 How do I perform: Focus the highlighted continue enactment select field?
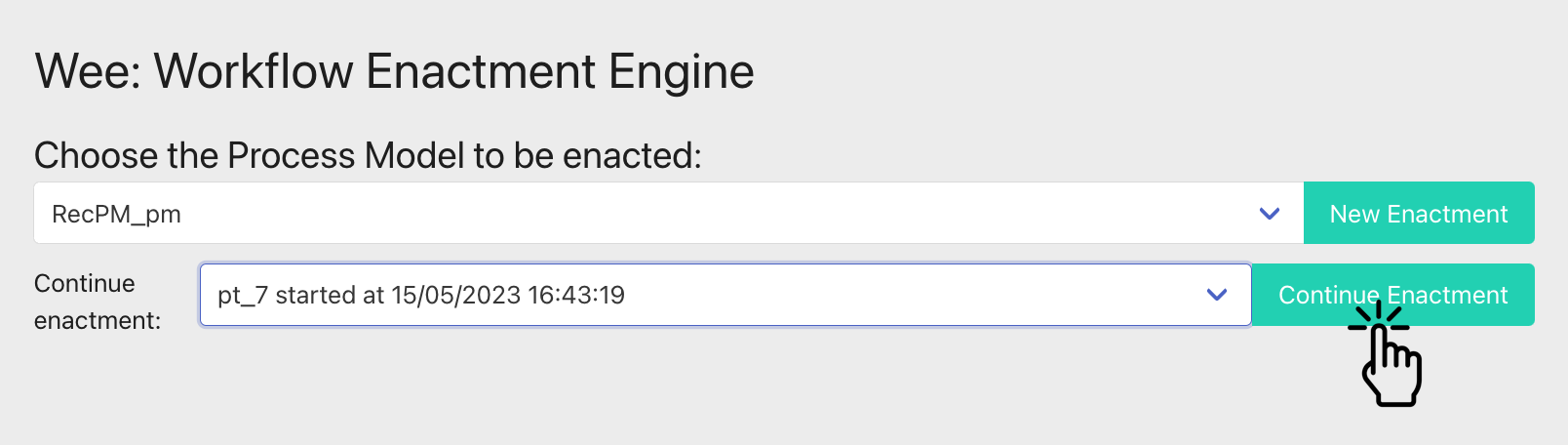tap(725, 295)
